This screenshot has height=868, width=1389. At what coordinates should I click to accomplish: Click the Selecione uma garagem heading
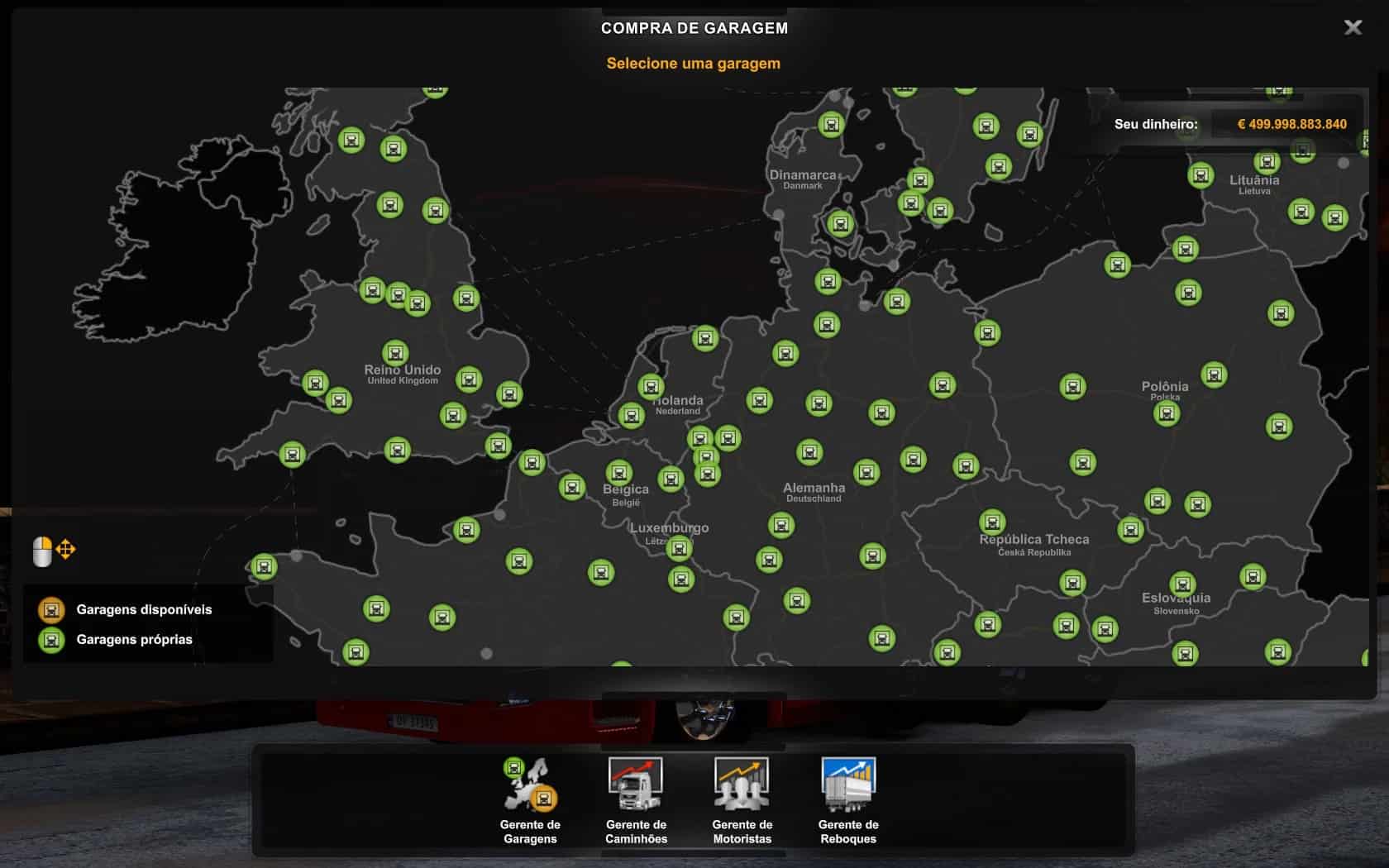(x=693, y=64)
